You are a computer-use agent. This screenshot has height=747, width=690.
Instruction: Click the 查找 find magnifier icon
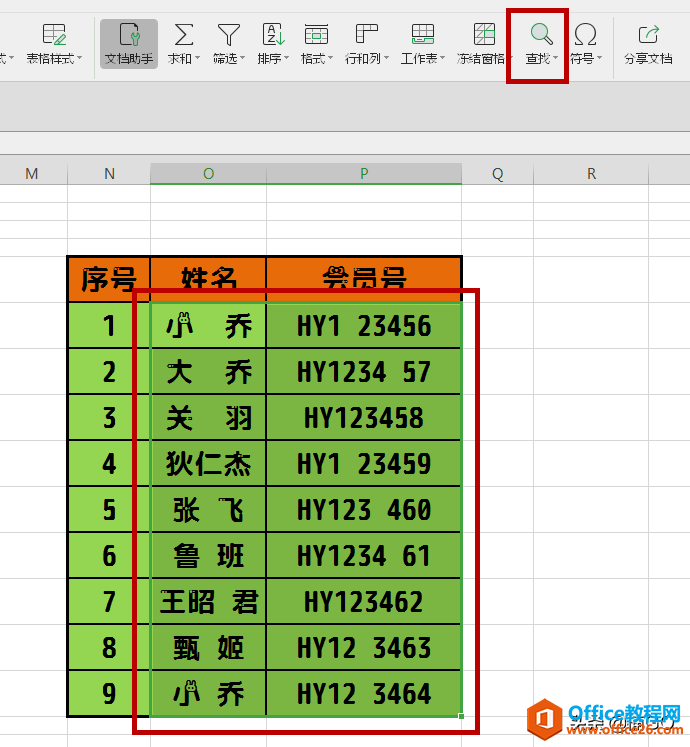pyautogui.click(x=541, y=33)
